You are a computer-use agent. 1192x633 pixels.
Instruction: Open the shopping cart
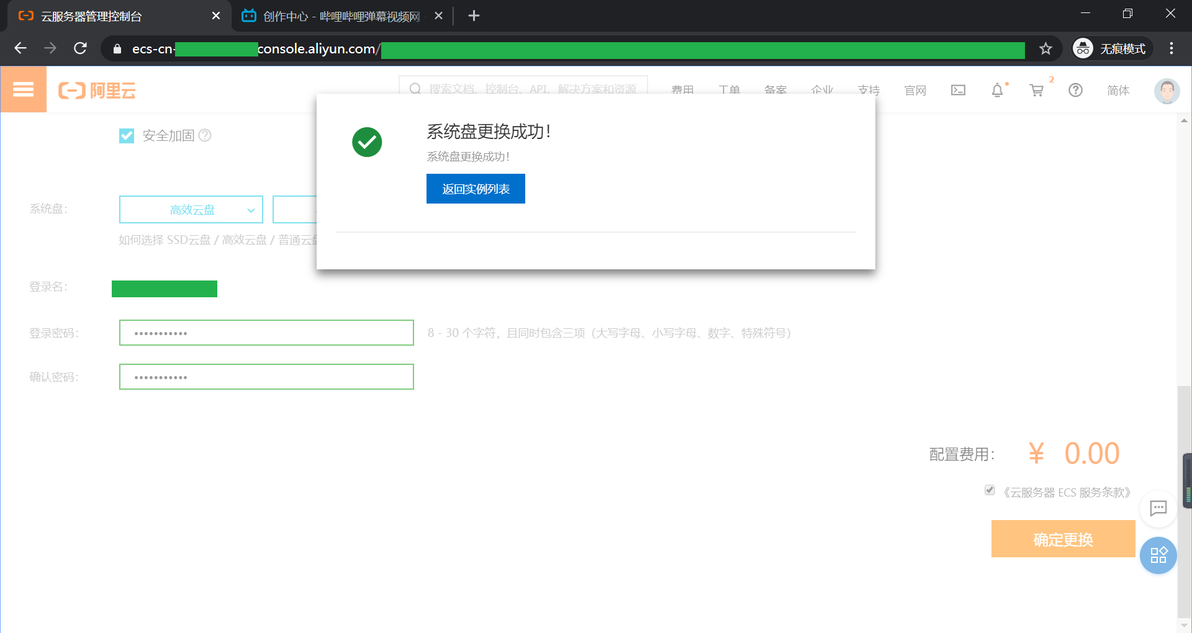click(x=1036, y=90)
